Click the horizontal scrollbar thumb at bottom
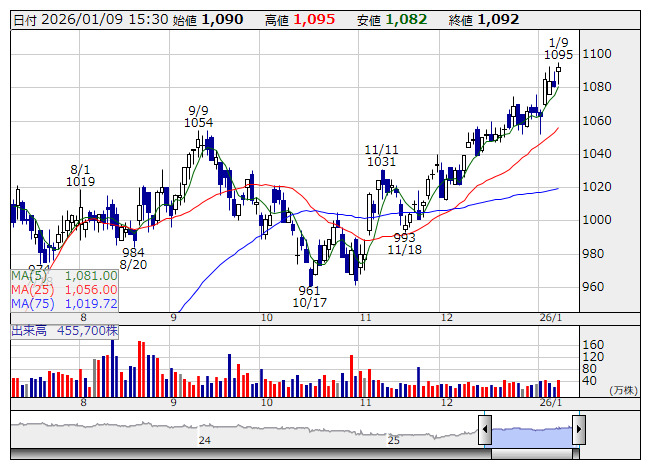Screen dimensions: 653x470 532,454
